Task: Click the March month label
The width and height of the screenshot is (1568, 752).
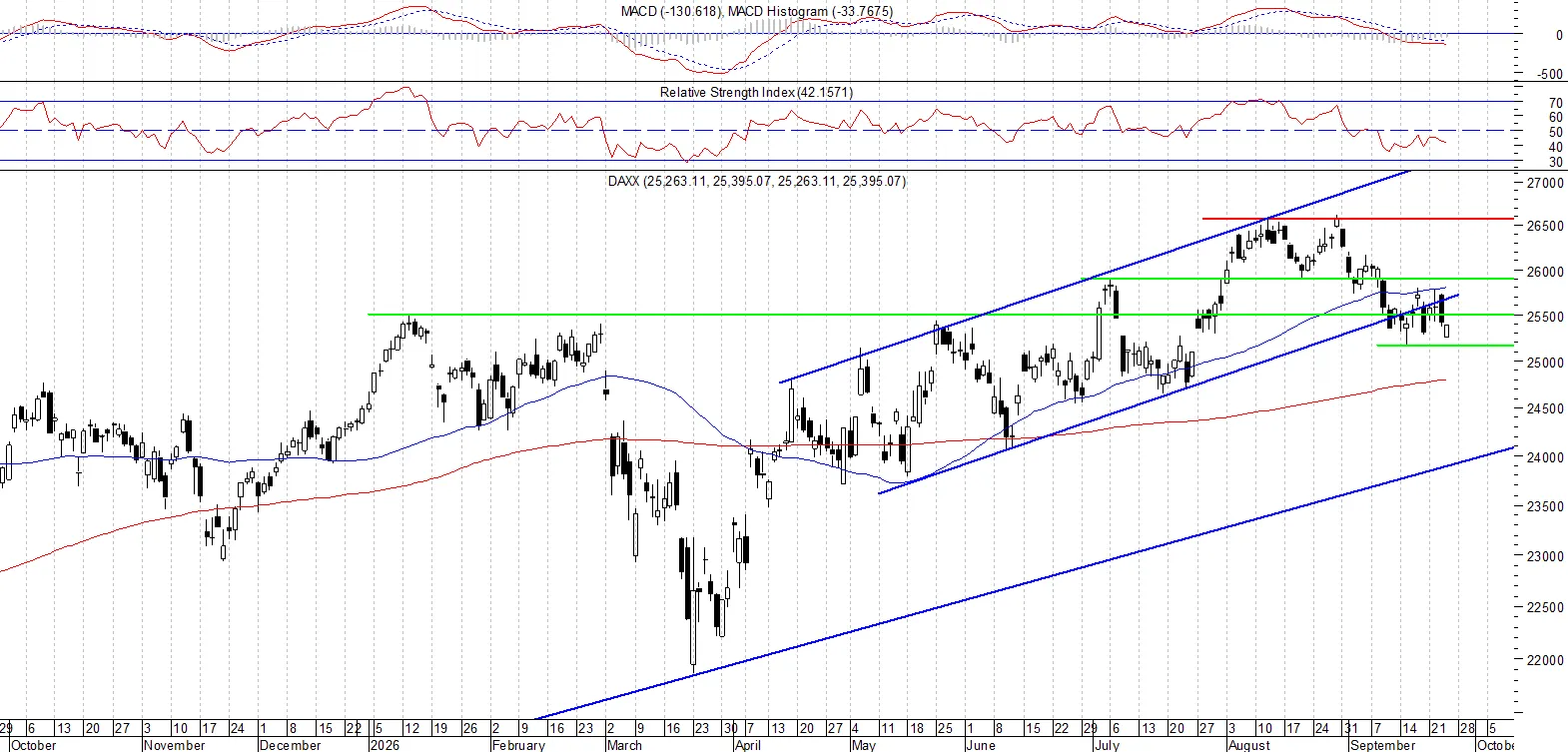Action: click(x=625, y=745)
